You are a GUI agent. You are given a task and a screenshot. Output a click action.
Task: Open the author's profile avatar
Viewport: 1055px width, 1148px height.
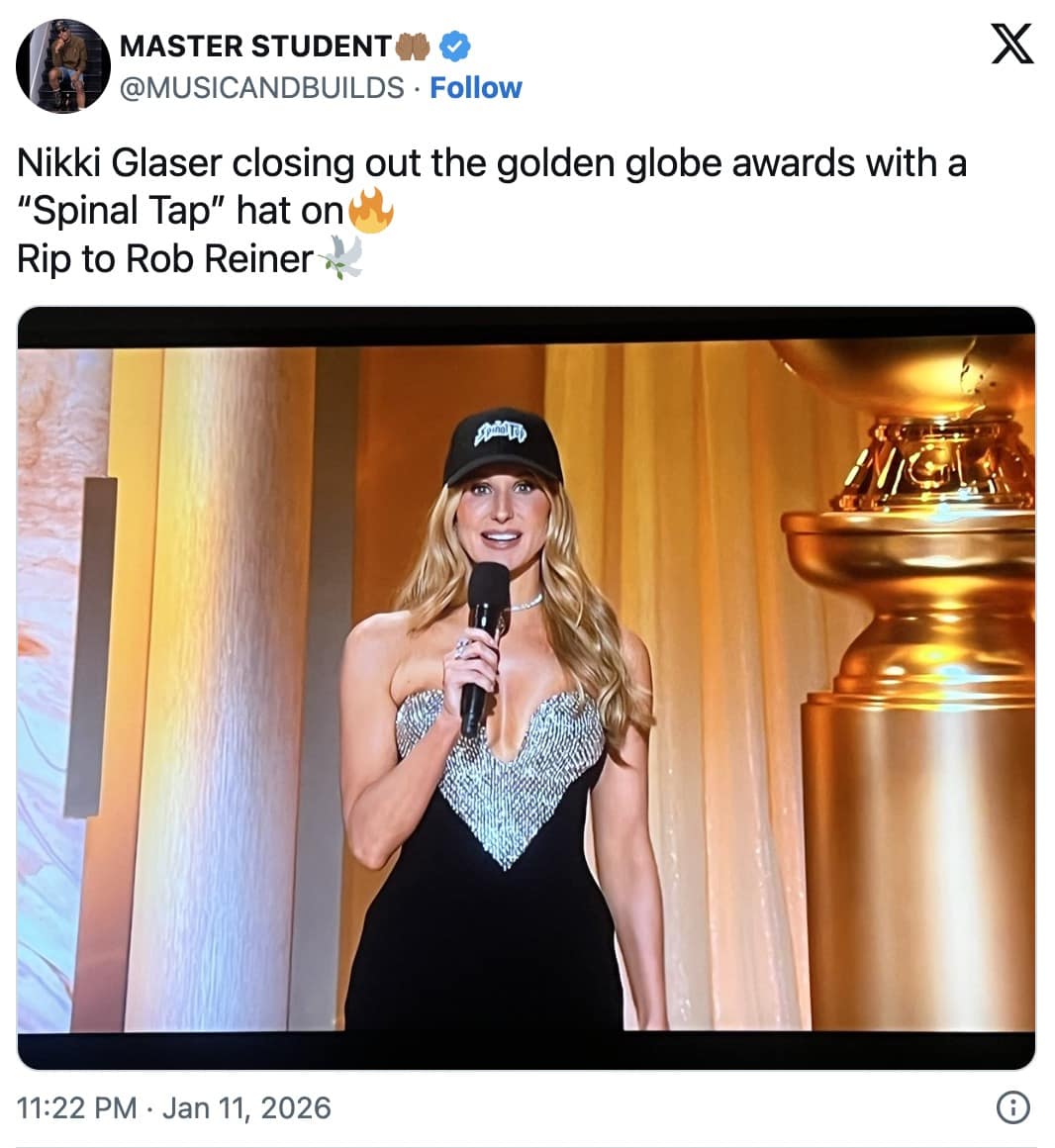[62, 64]
